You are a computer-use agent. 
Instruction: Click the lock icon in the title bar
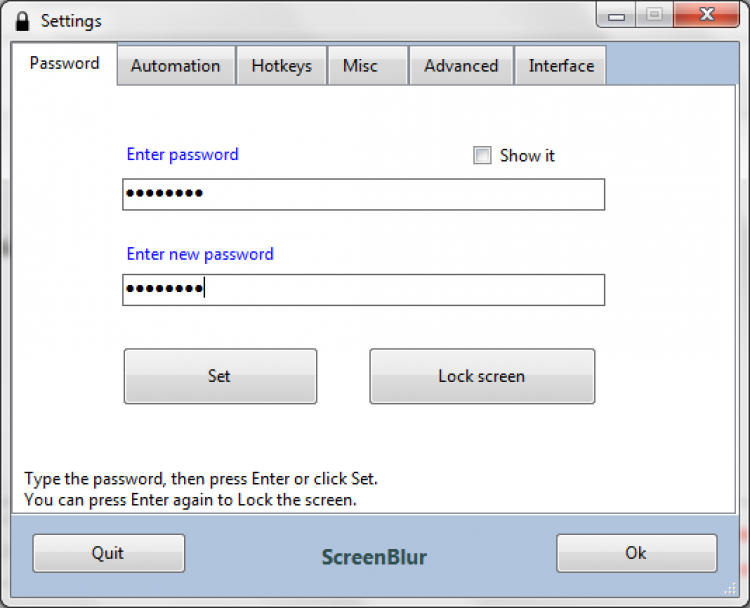pos(20,20)
